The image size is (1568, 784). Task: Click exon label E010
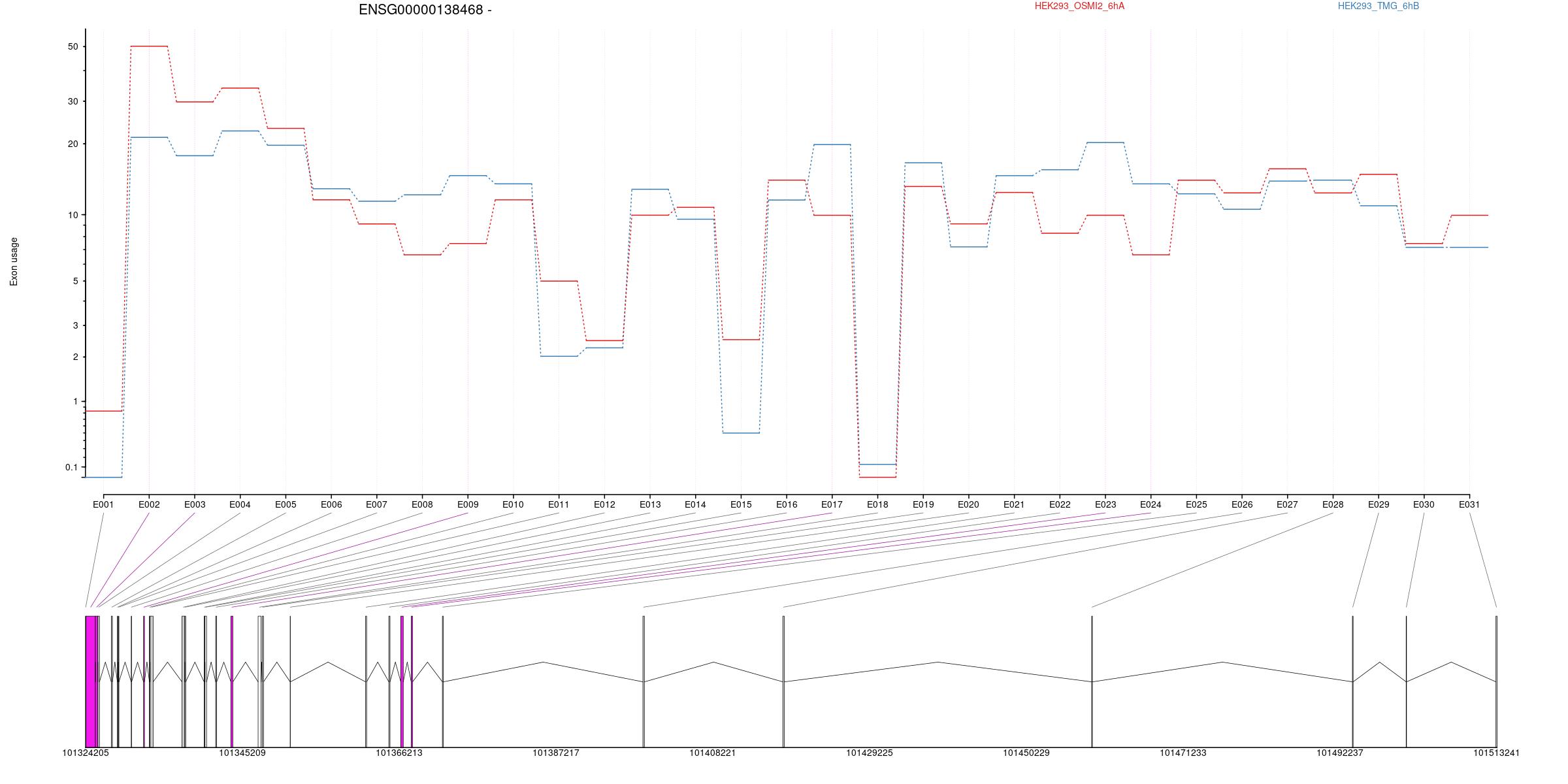click(513, 504)
